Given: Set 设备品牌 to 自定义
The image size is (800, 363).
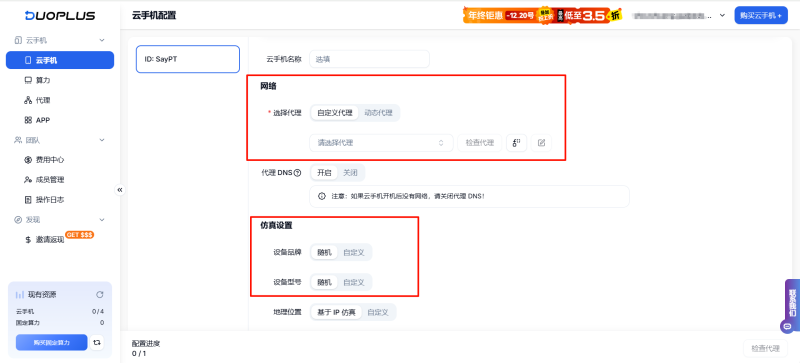Looking at the screenshot, I should point(354,252).
